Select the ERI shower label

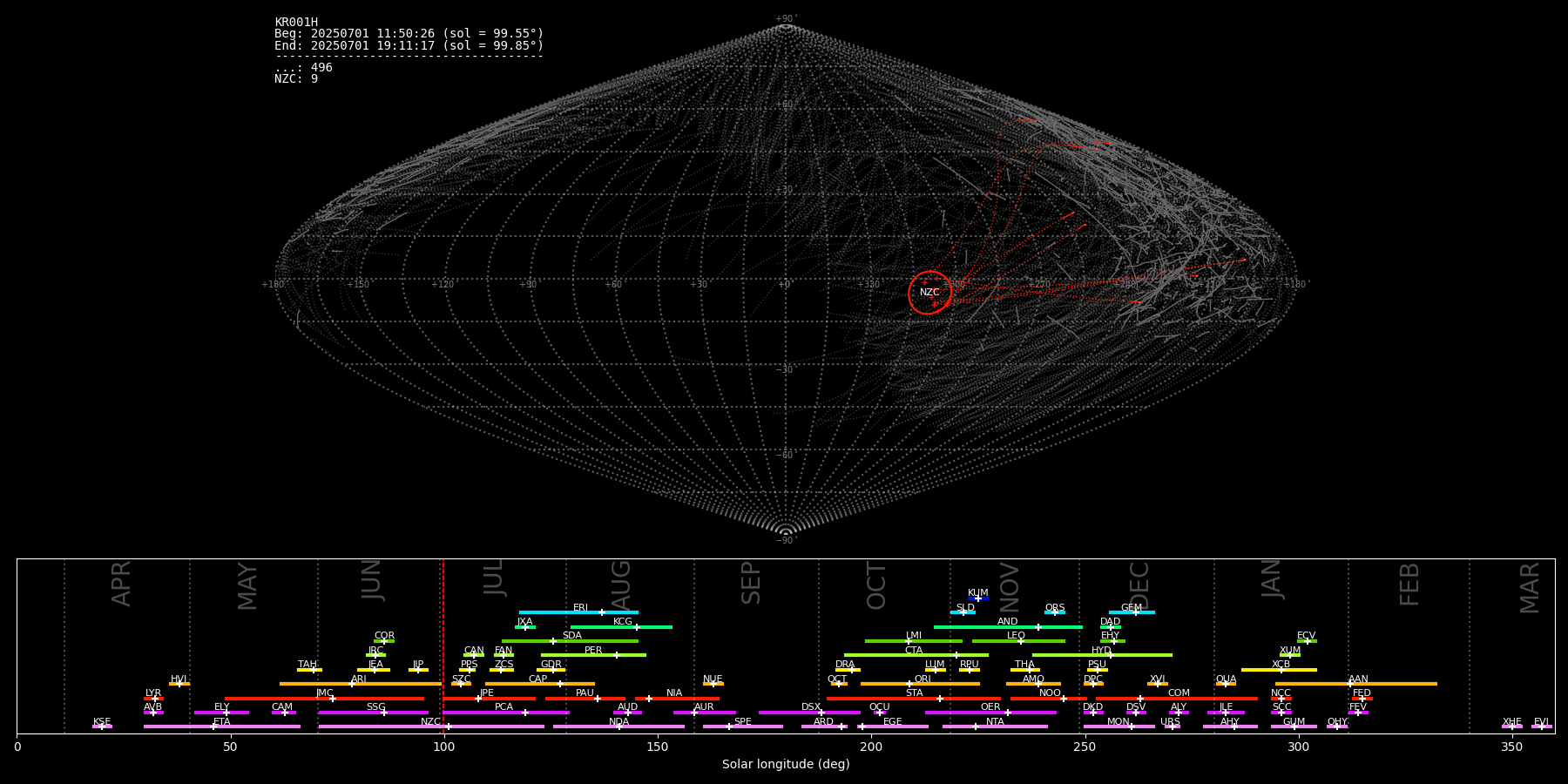coord(580,608)
